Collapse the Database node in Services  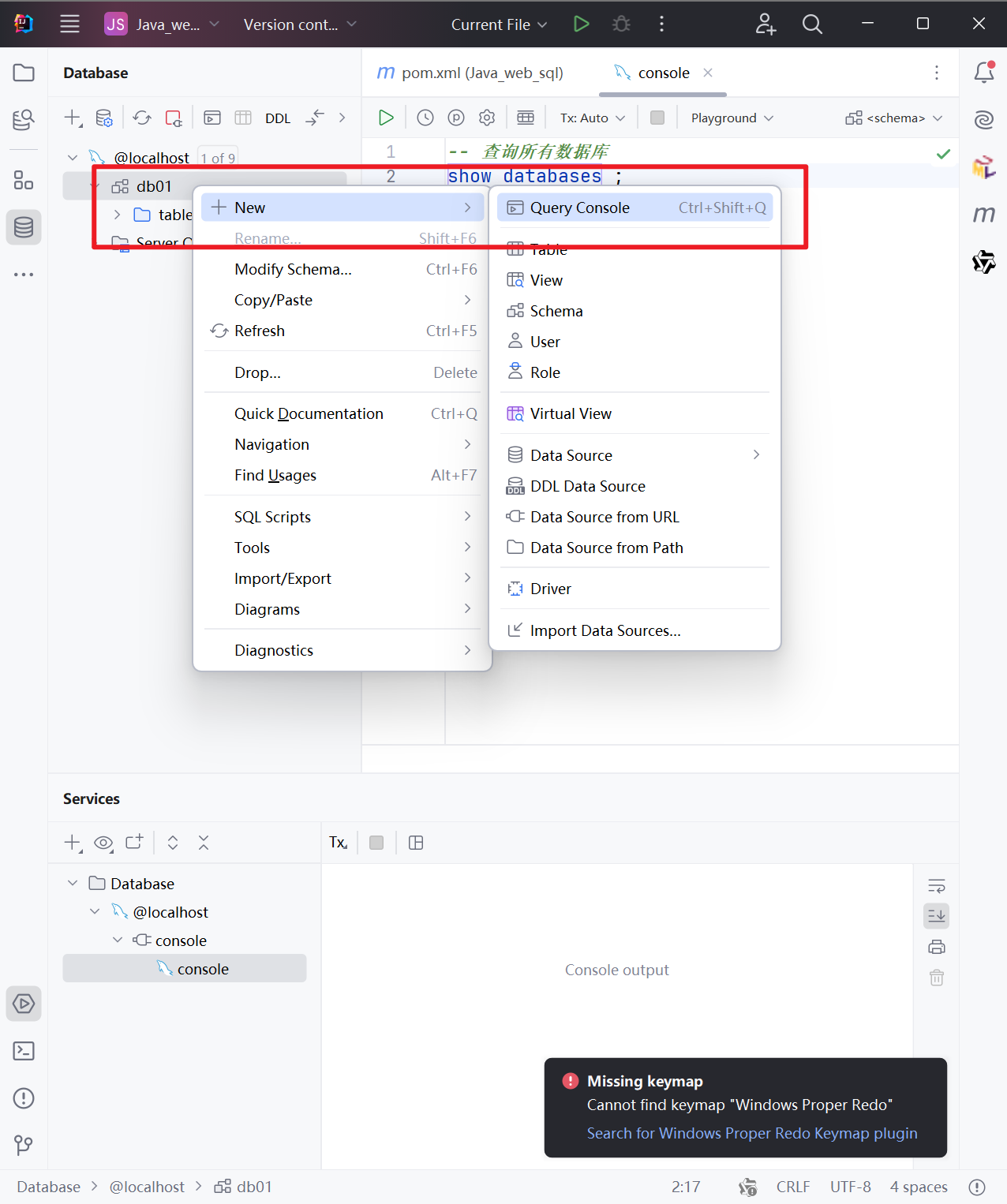[x=73, y=883]
